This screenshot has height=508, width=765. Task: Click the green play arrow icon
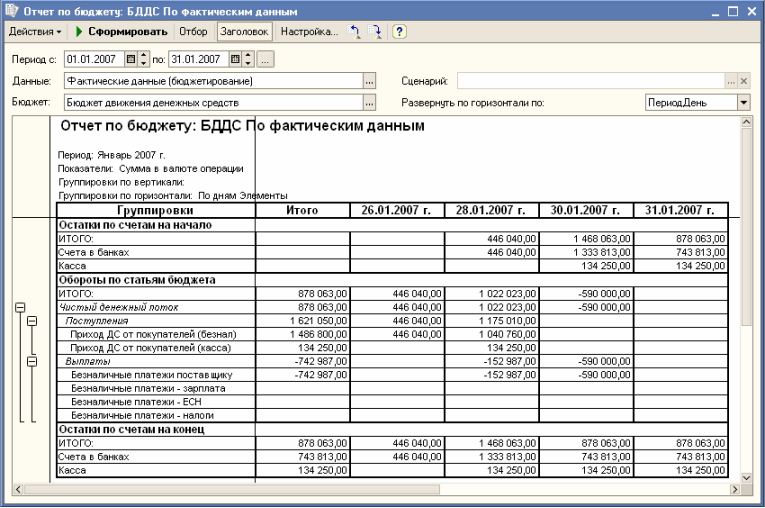click(x=79, y=32)
